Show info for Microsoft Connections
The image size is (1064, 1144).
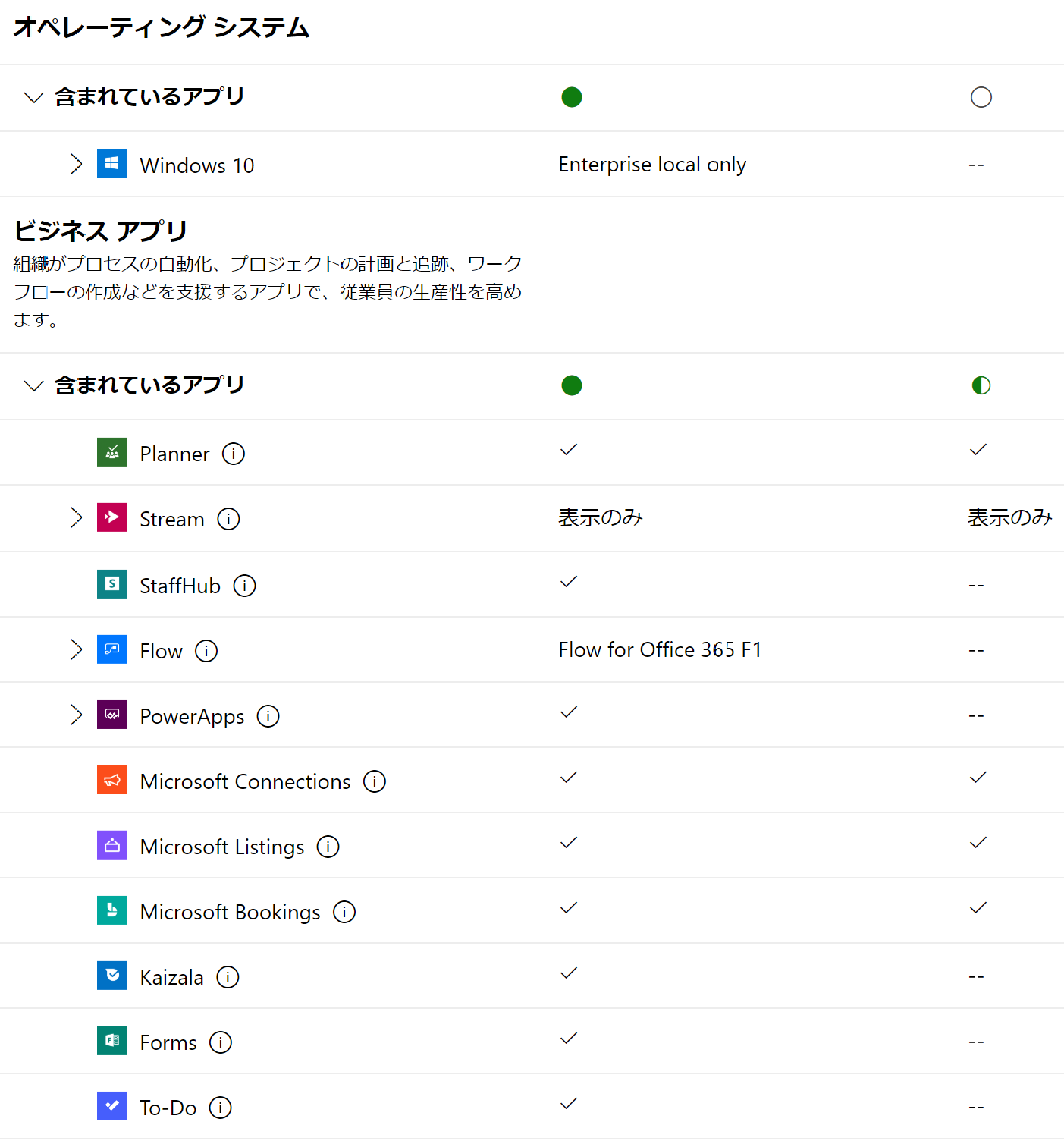pos(375,781)
